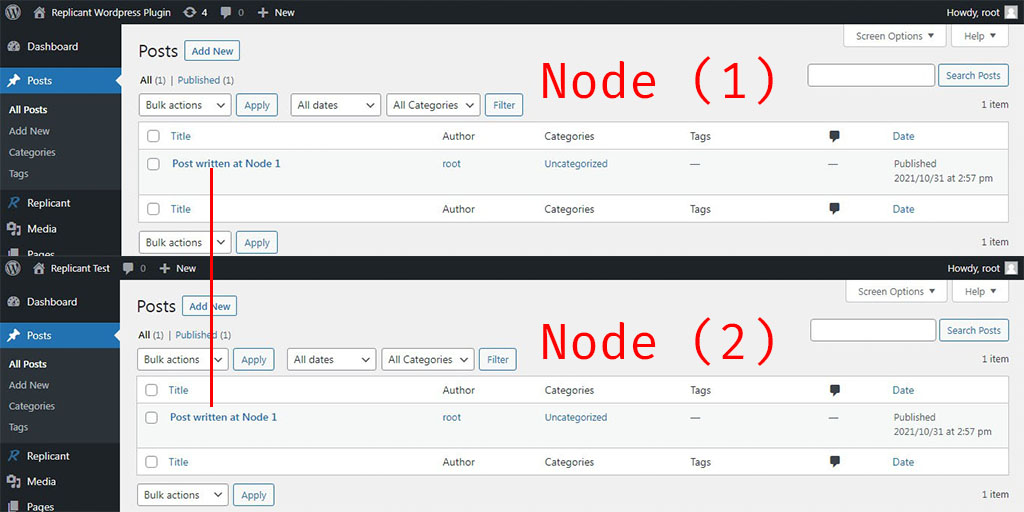Open bottom Bulk actions dropdown in Node 2
Screen dimensions: 1024x512
click(183, 495)
